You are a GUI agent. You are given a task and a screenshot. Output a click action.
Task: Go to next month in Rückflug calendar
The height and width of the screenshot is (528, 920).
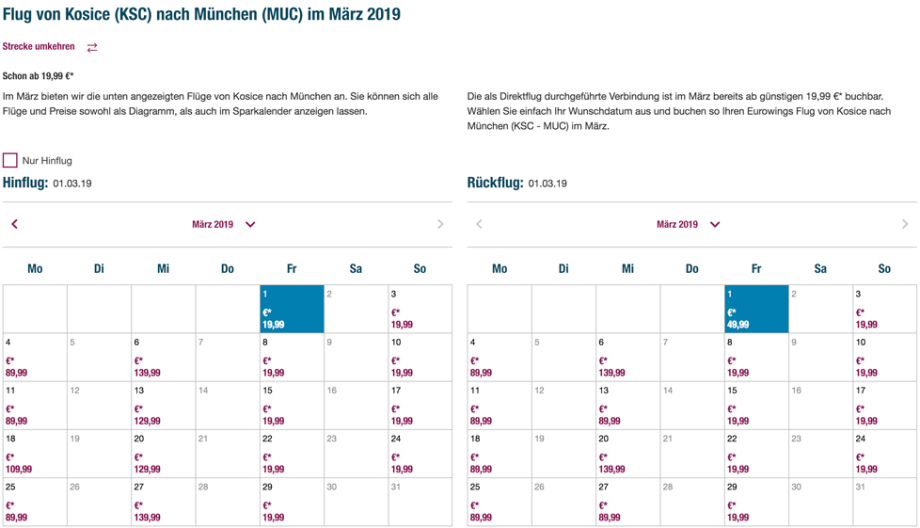904,224
